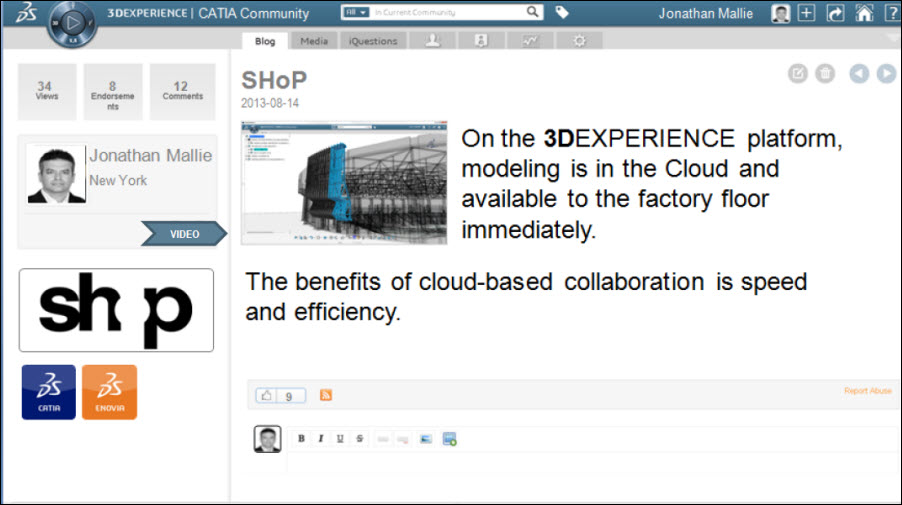Screen dimensions: 902x505
Task: Toggle italic in comment editor
Action: click(x=321, y=439)
